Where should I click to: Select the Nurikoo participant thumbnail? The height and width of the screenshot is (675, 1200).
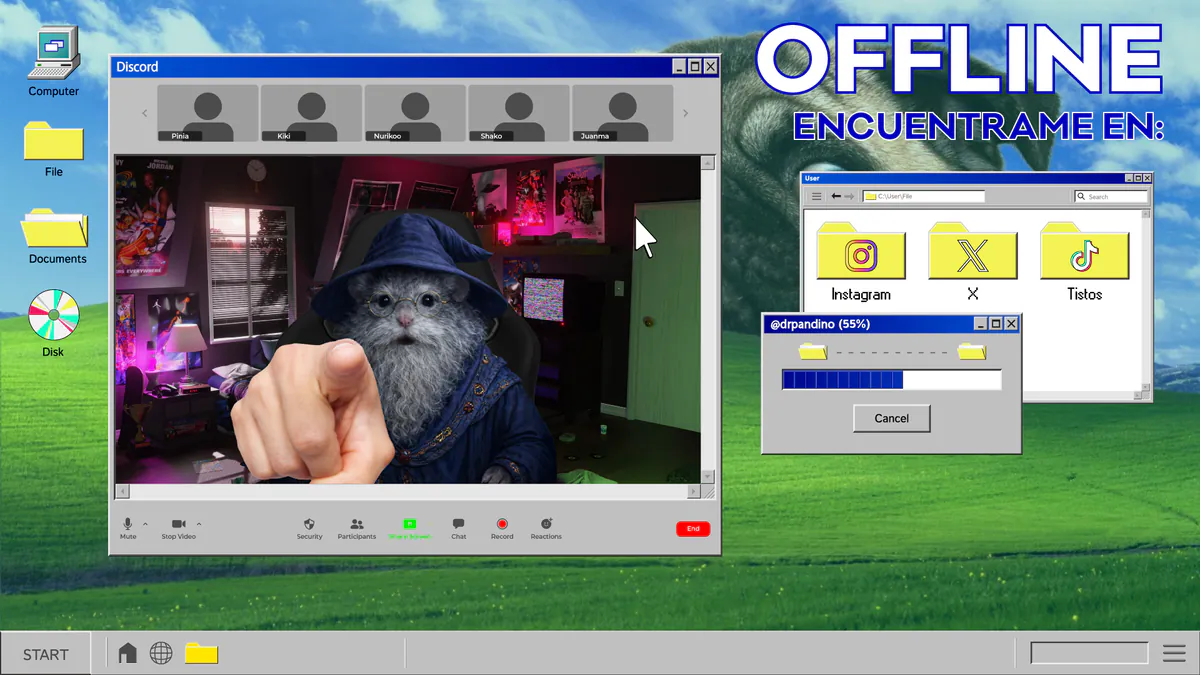(415, 113)
